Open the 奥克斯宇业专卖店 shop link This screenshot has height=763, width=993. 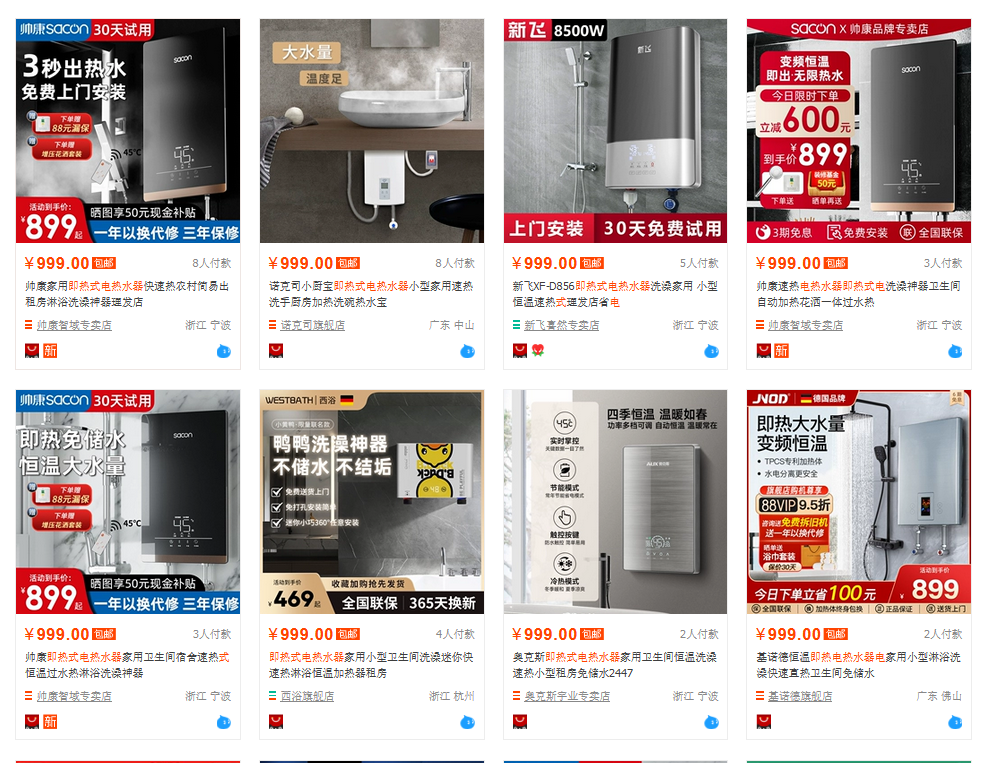coord(567,697)
